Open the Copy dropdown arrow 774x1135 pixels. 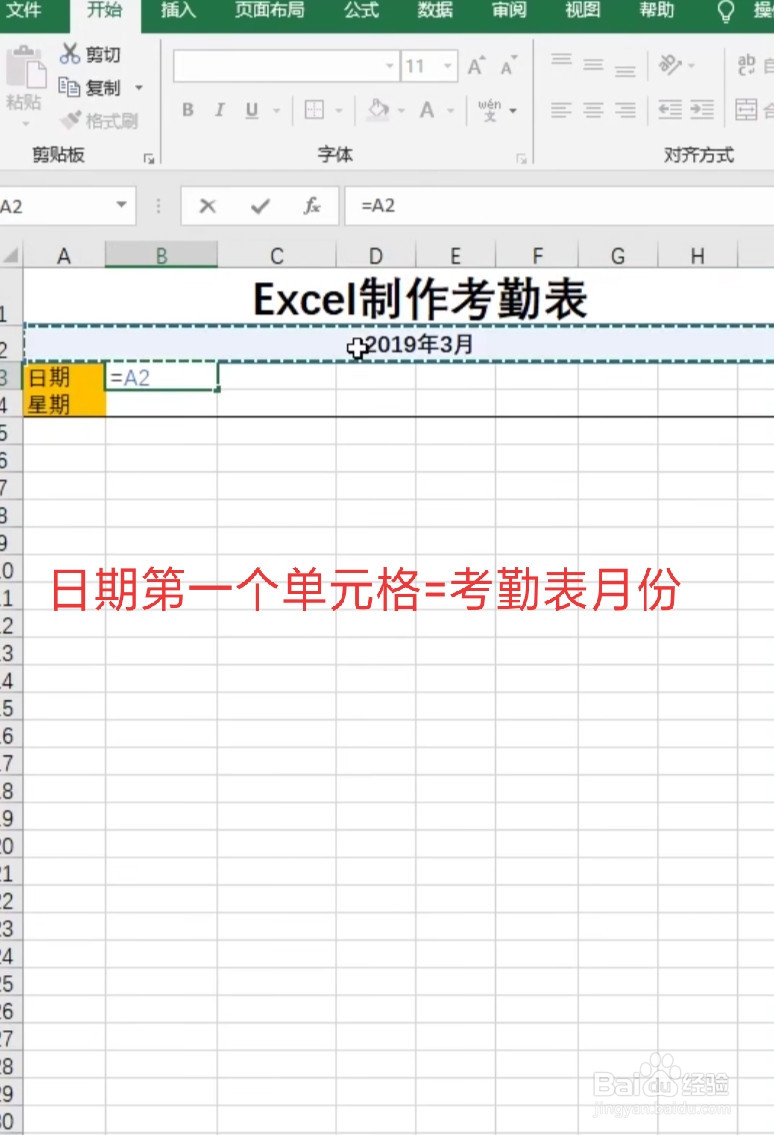click(x=139, y=88)
